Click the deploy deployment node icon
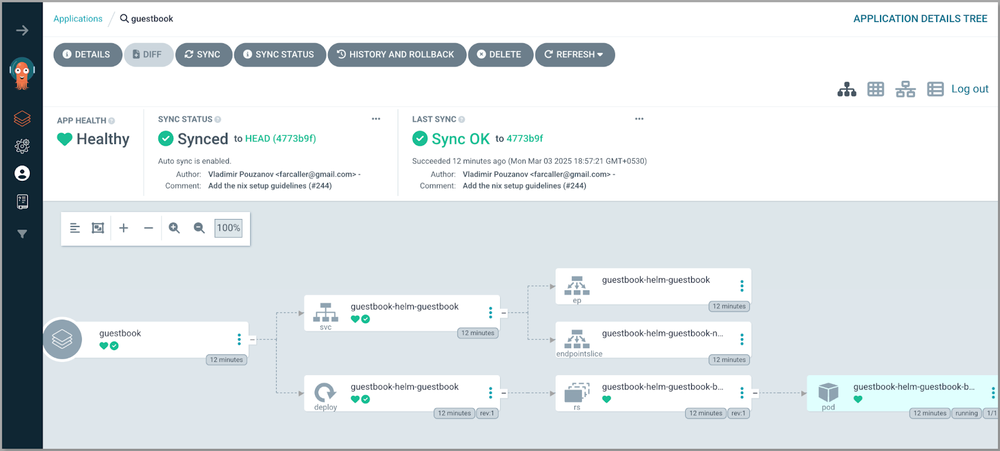 pyautogui.click(x=325, y=392)
